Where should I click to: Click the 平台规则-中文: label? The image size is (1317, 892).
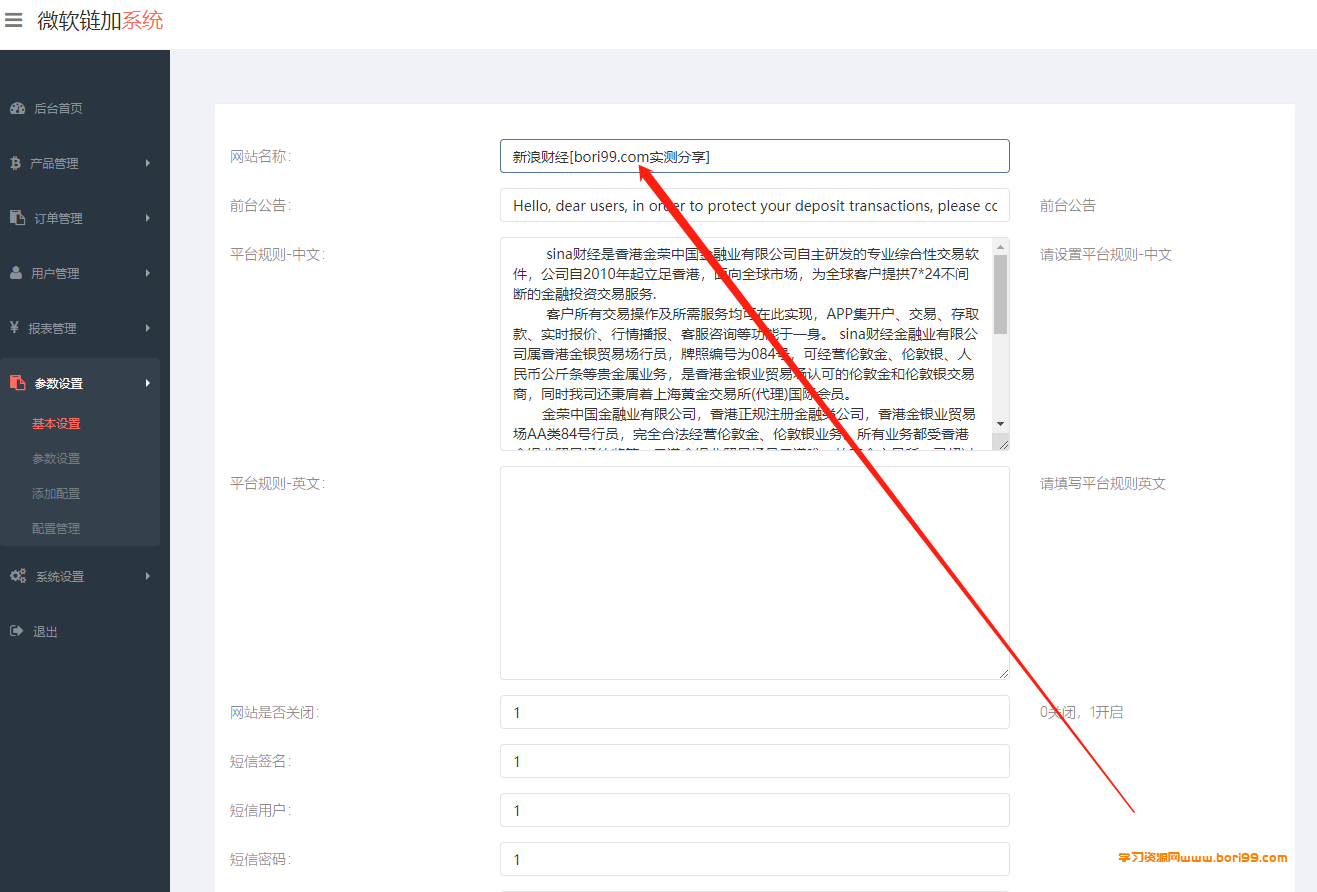pos(277,254)
